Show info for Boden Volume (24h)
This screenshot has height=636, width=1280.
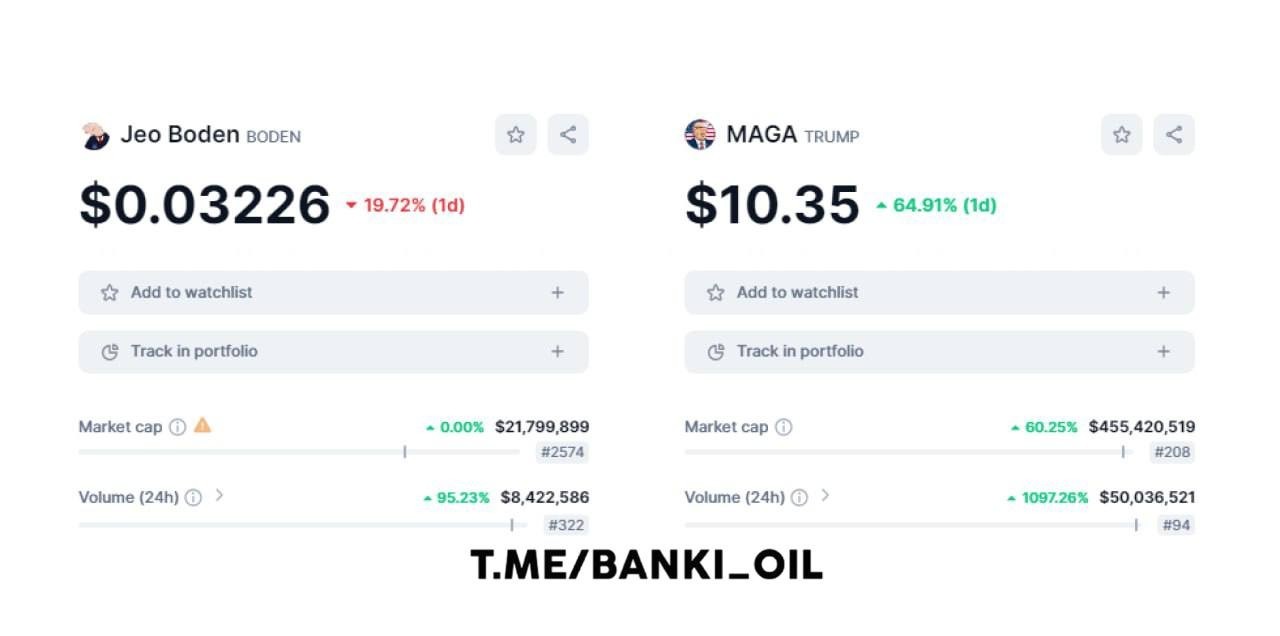click(193, 497)
